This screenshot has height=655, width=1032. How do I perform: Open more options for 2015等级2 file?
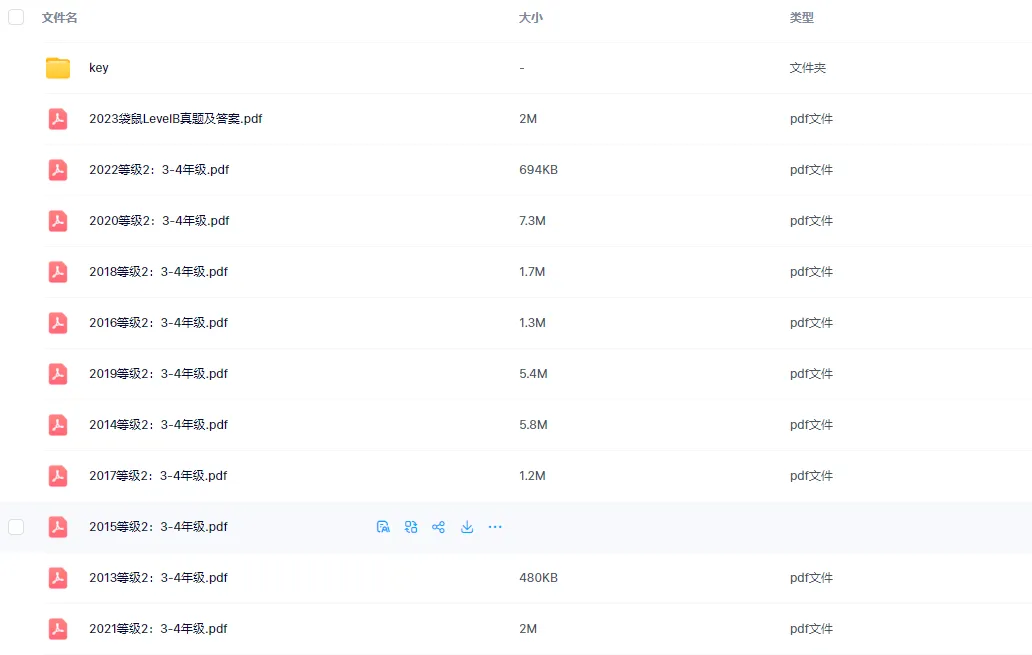coord(495,527)
